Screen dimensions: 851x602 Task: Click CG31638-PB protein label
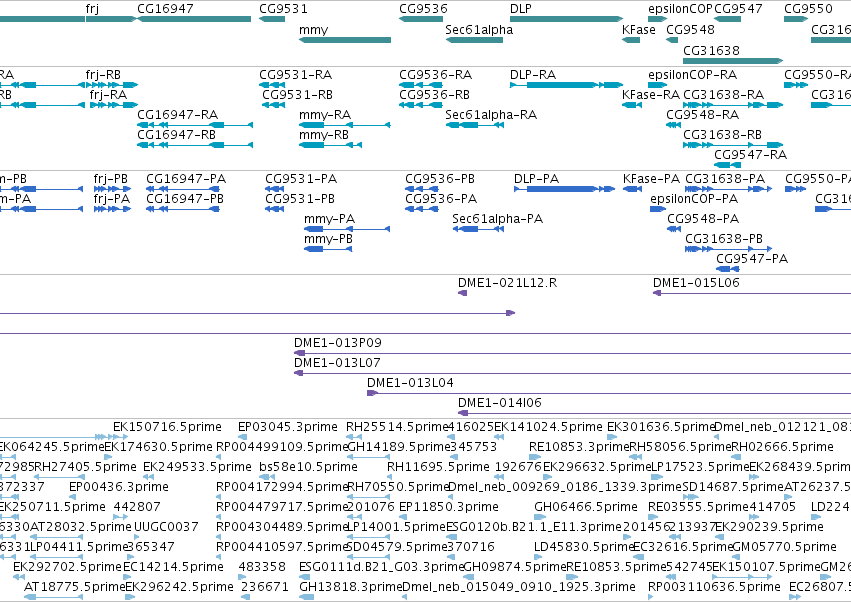pos(724,239)
